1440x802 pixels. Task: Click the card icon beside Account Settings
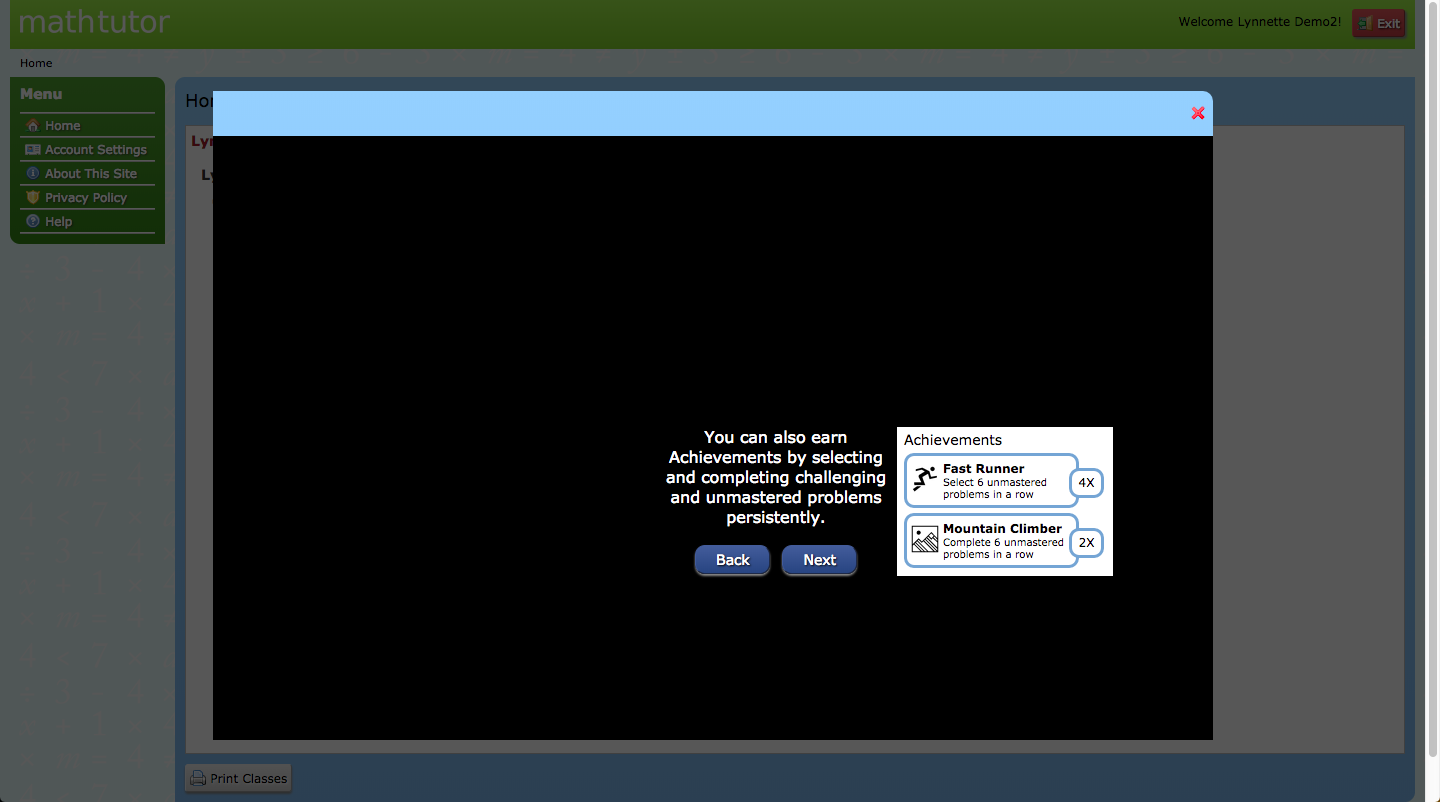click(33, 149)
